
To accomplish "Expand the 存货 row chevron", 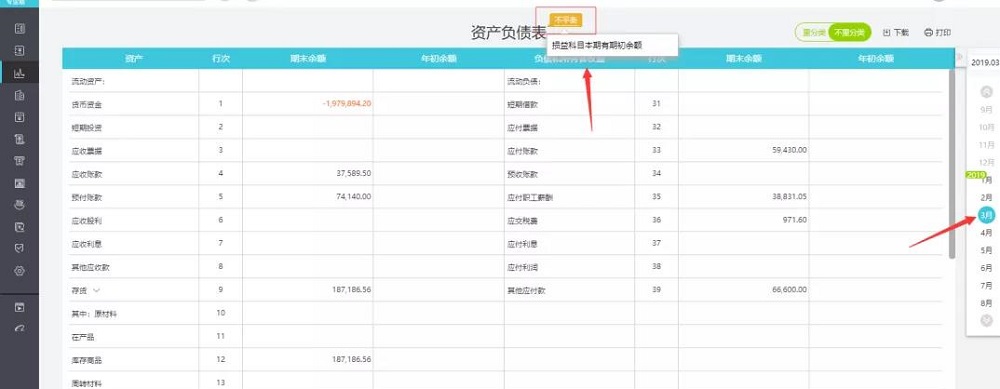I will pos(96,290).
